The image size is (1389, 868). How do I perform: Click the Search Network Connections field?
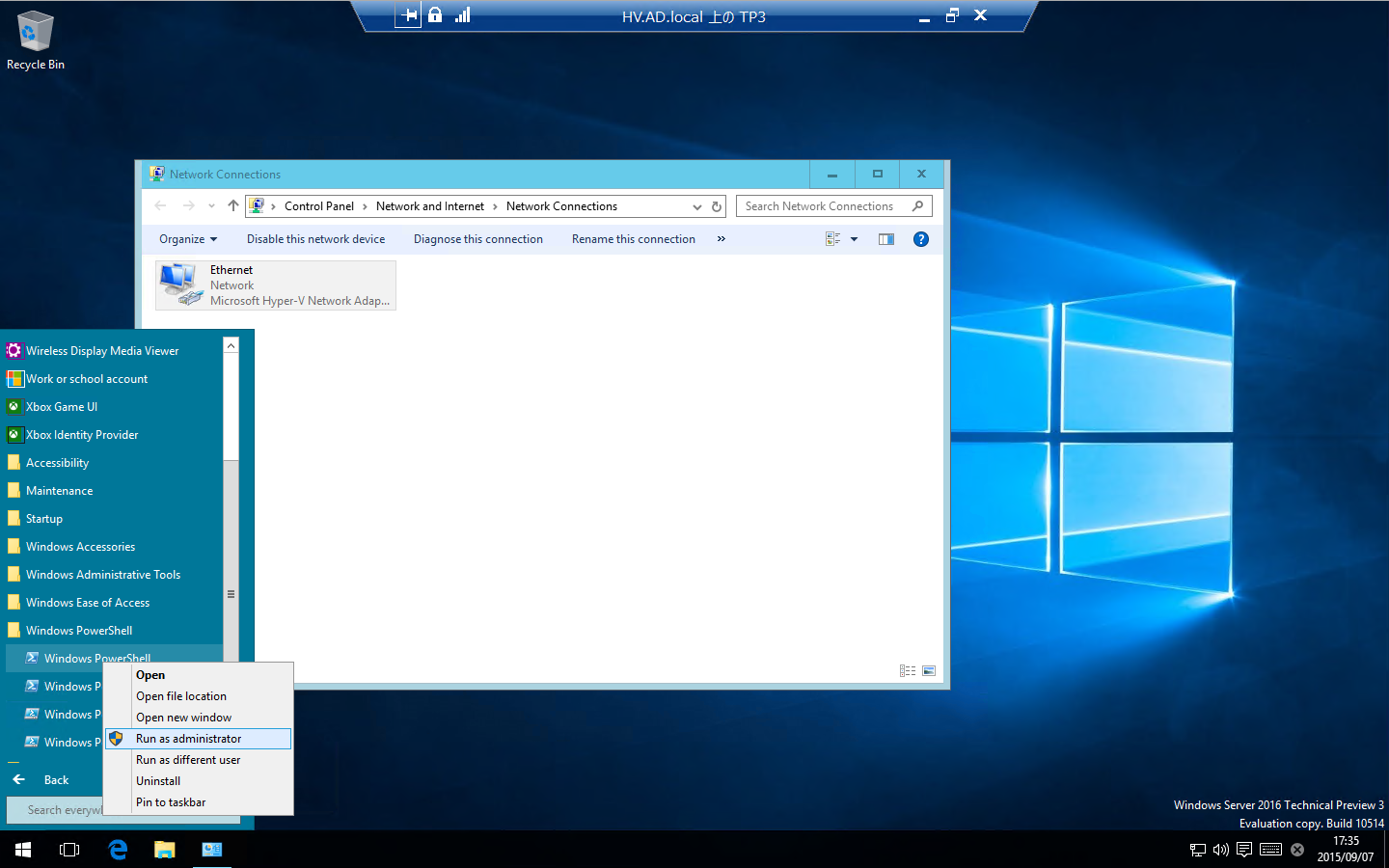pos(834,206)
